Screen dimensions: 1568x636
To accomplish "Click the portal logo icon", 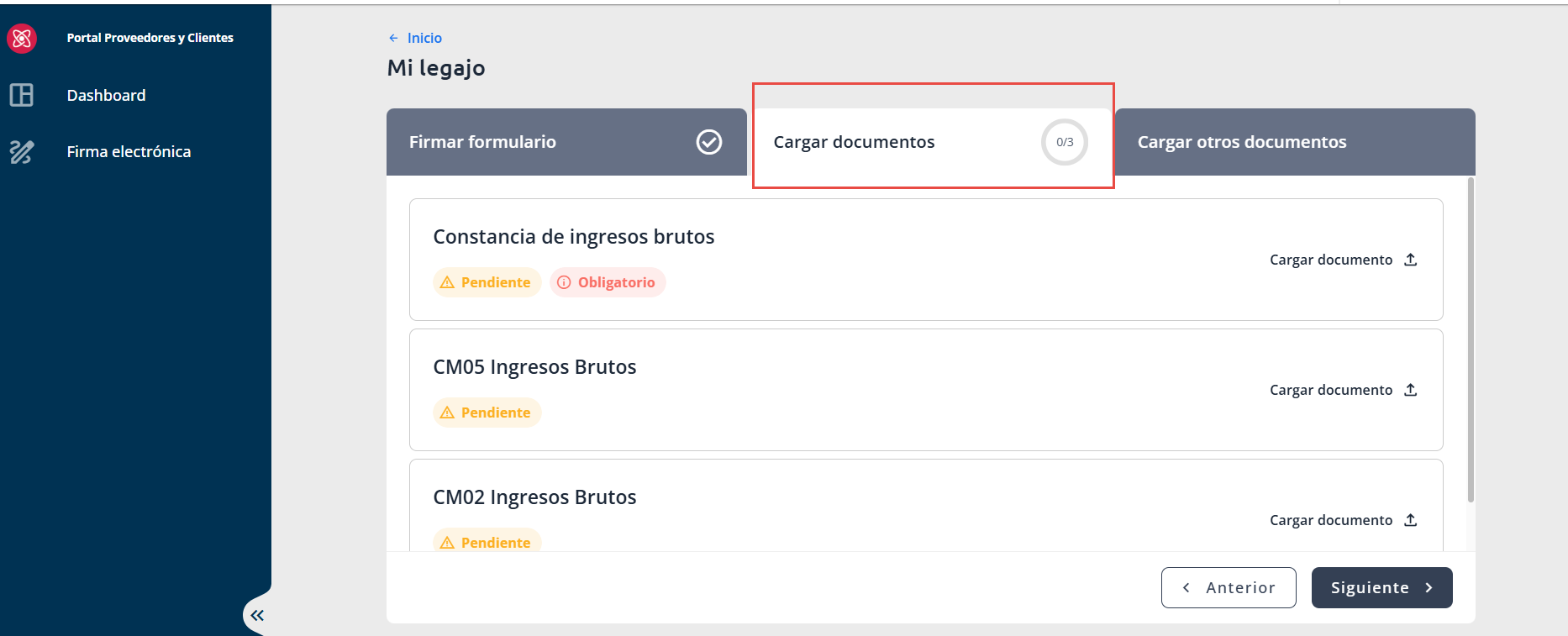I will pyautogui.click(x=22, y=38).
